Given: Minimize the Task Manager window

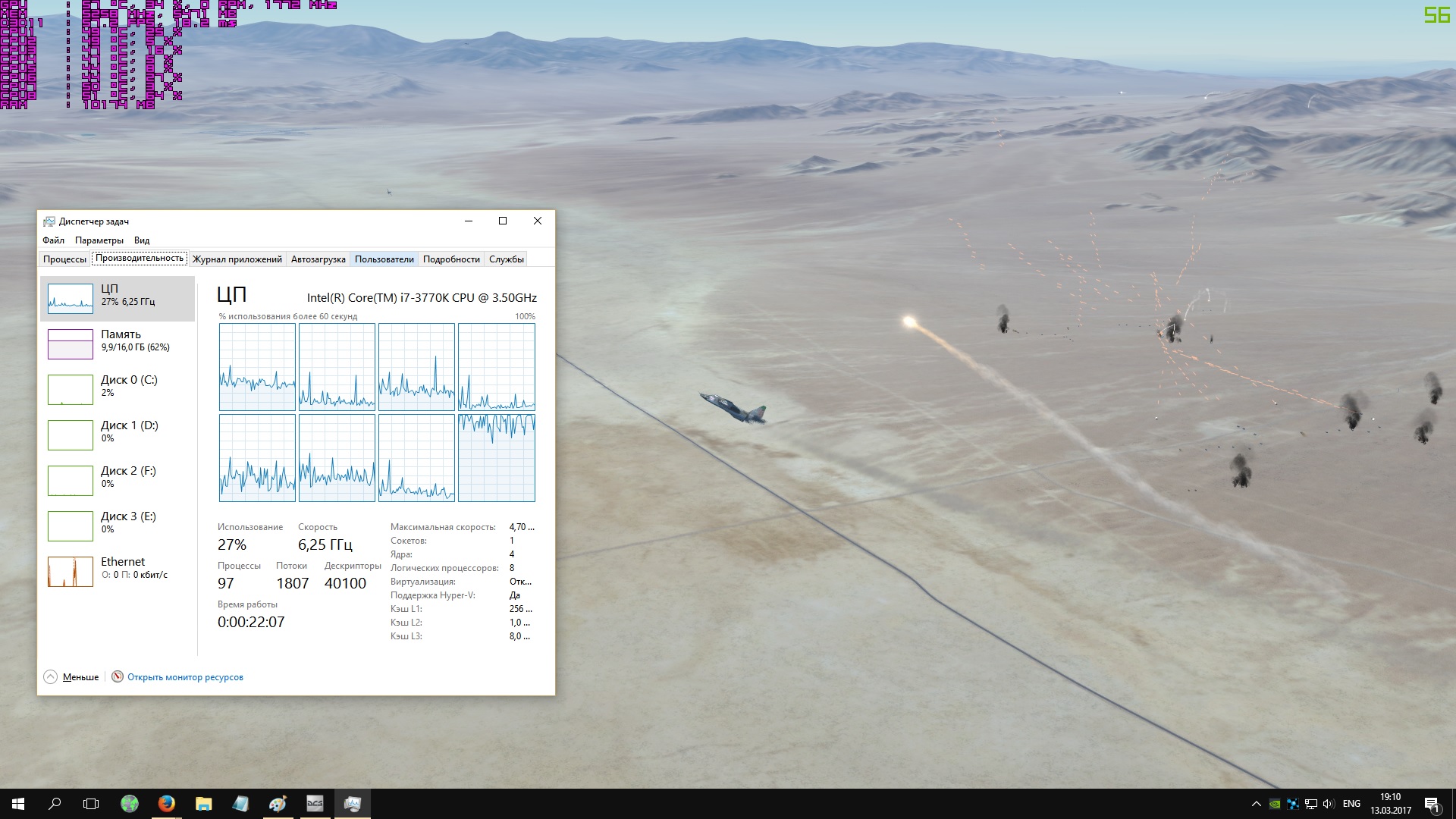Looking at the screenshot, I should pos(469,221).
